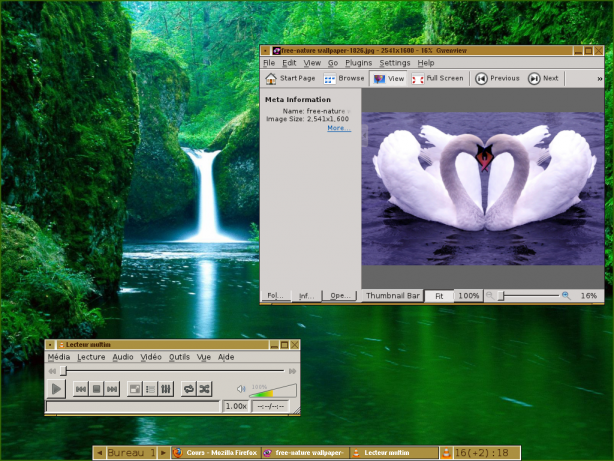Click the VLC volume slider
Viewport: 614px width, 461px height.
273,390
